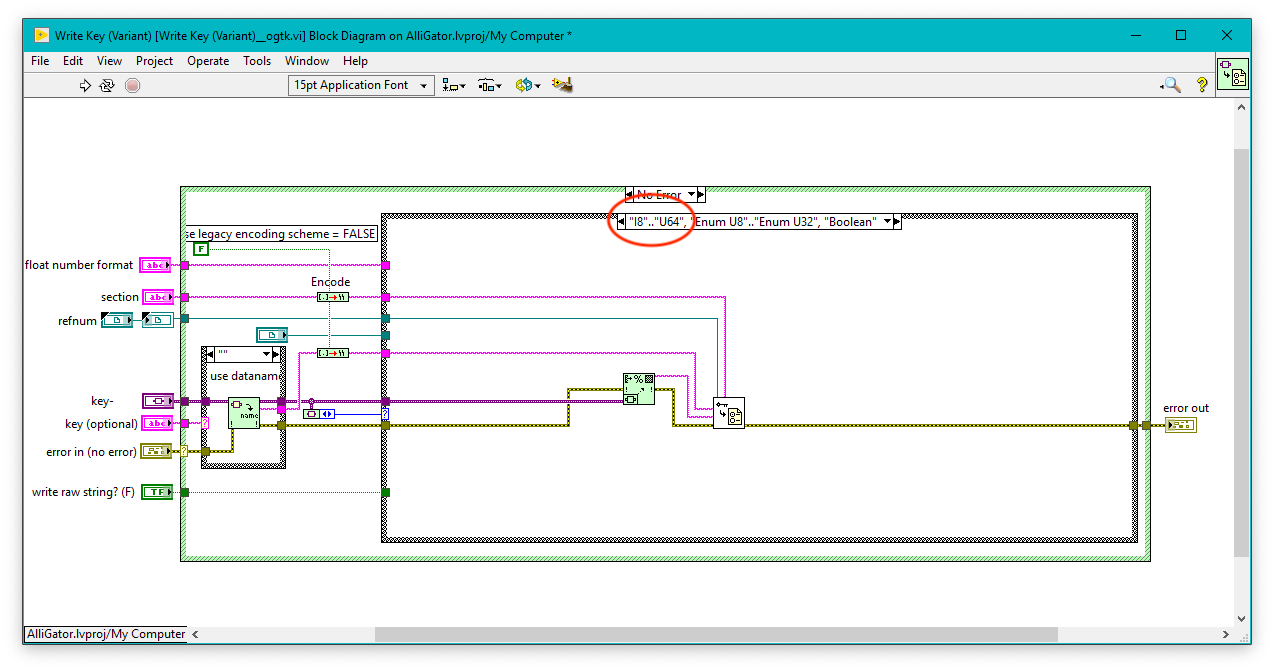
Task: Open the 15pt Application Font dropdown
Action: (x=423, y=85)
